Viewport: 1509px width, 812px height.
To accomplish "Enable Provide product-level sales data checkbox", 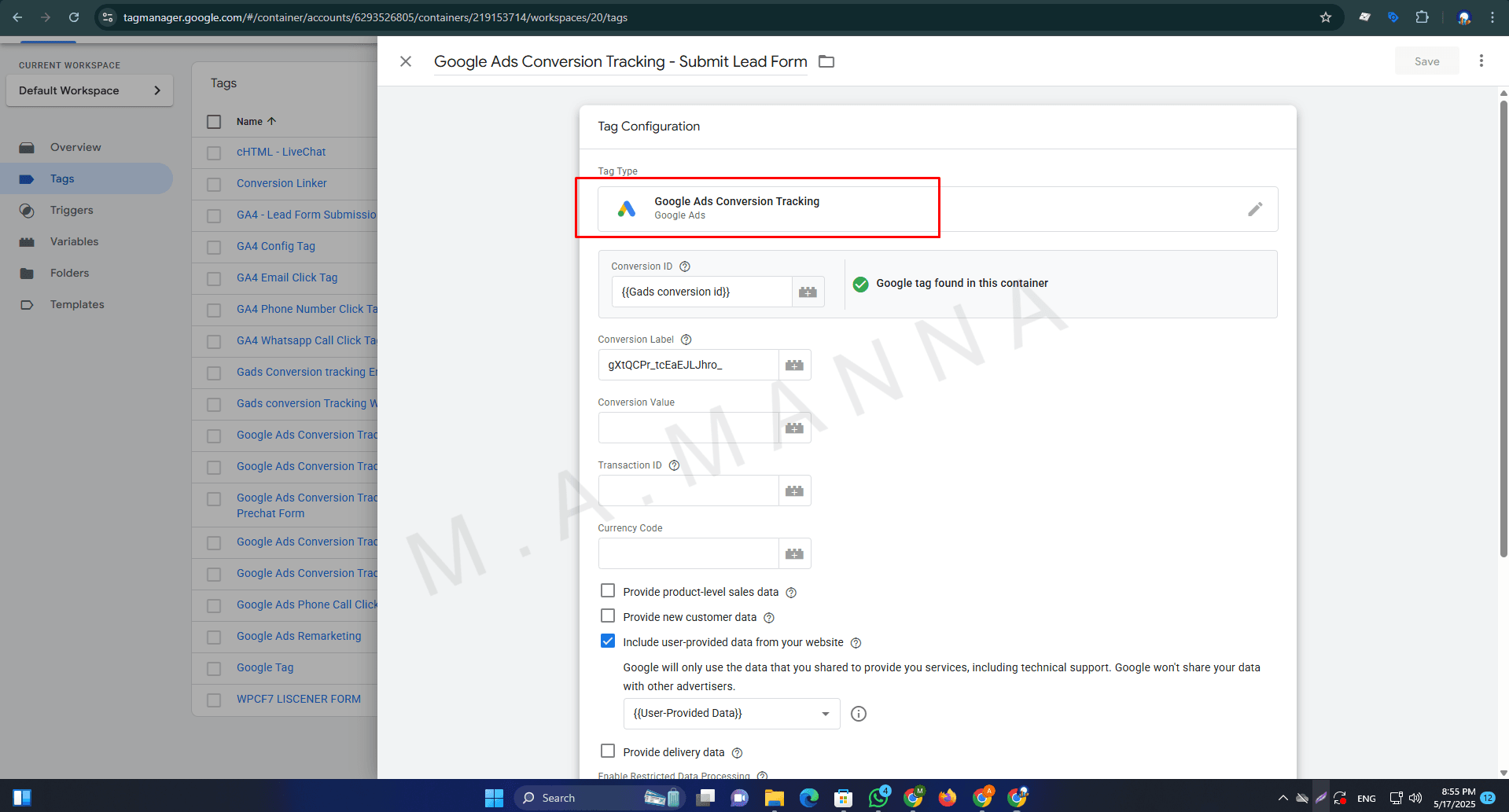I will [608, 591].
